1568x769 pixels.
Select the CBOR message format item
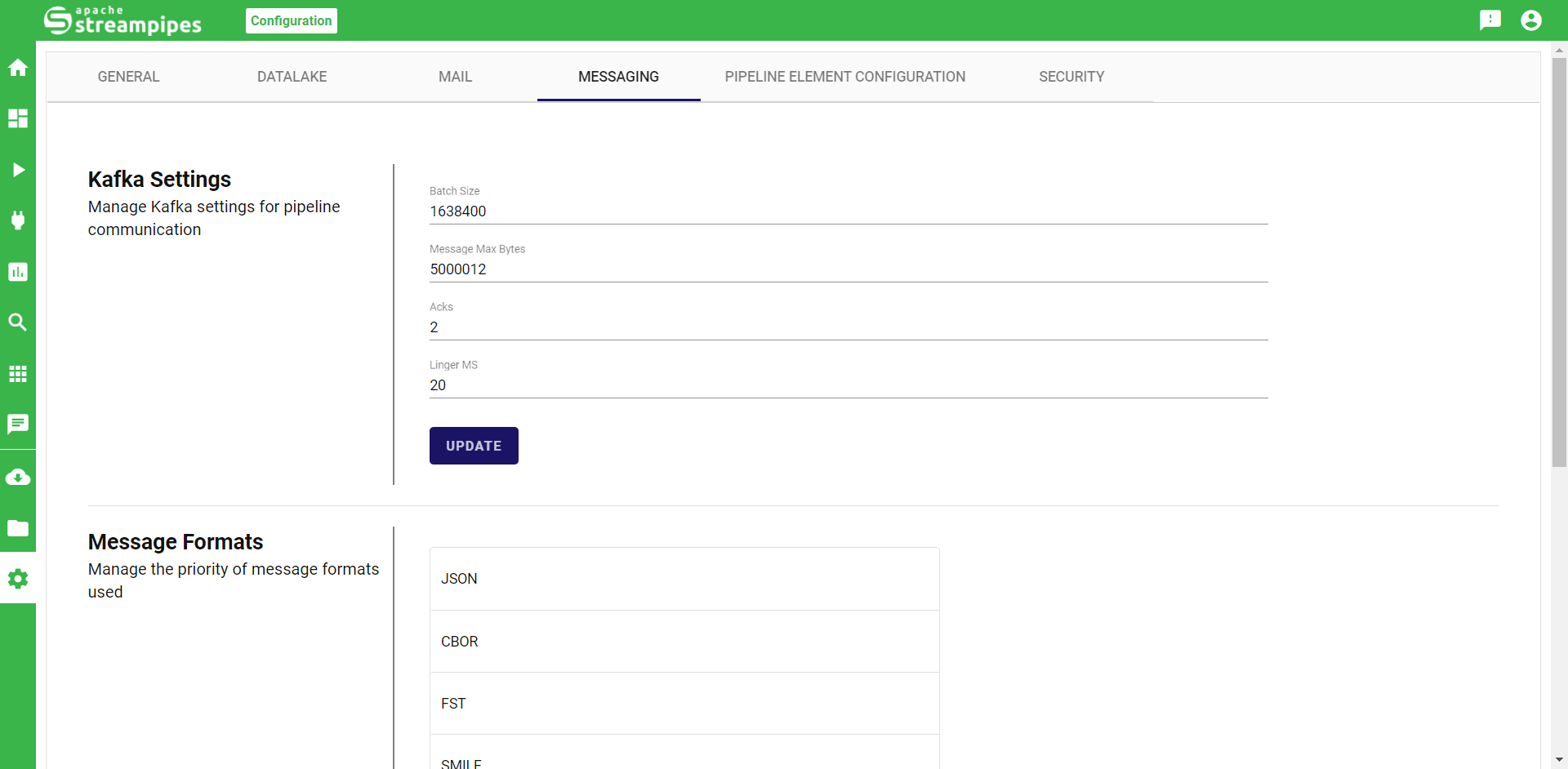684,642
